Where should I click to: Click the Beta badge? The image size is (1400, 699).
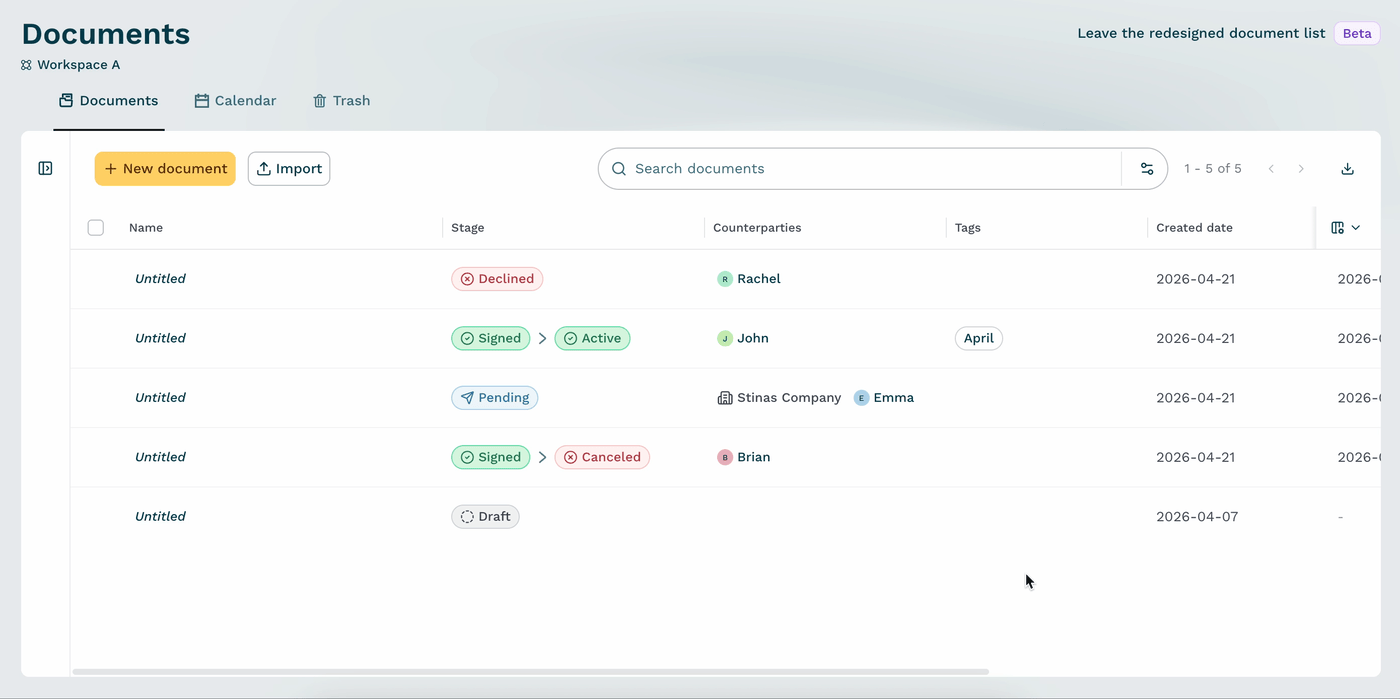1357,33
